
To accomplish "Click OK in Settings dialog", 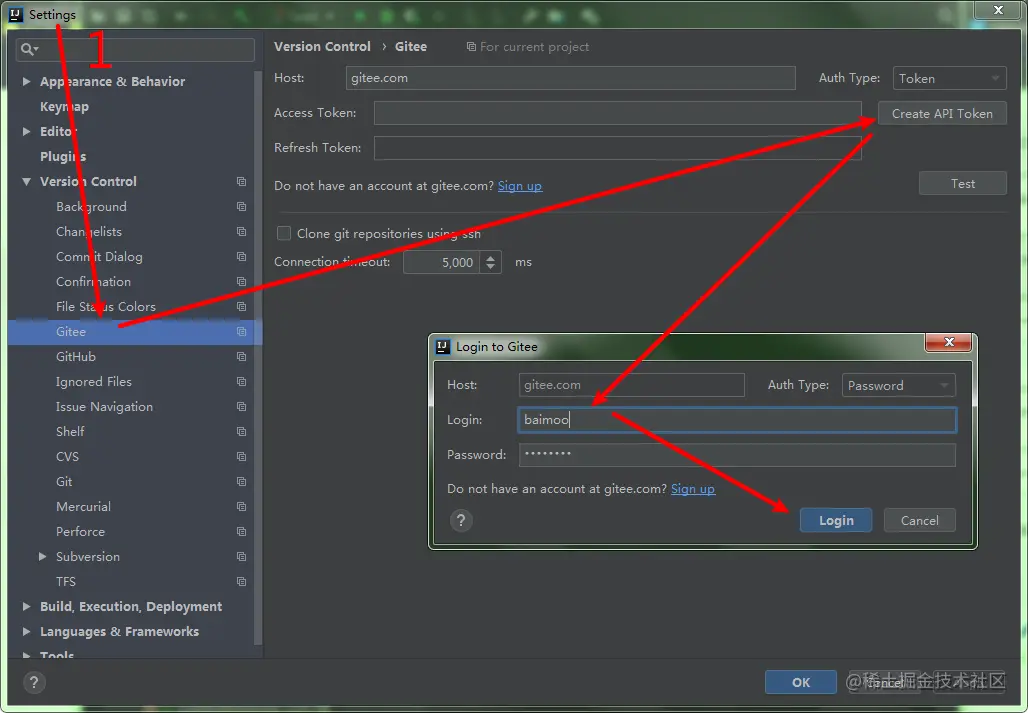I will pyautogui.click(x=801, y=682).
